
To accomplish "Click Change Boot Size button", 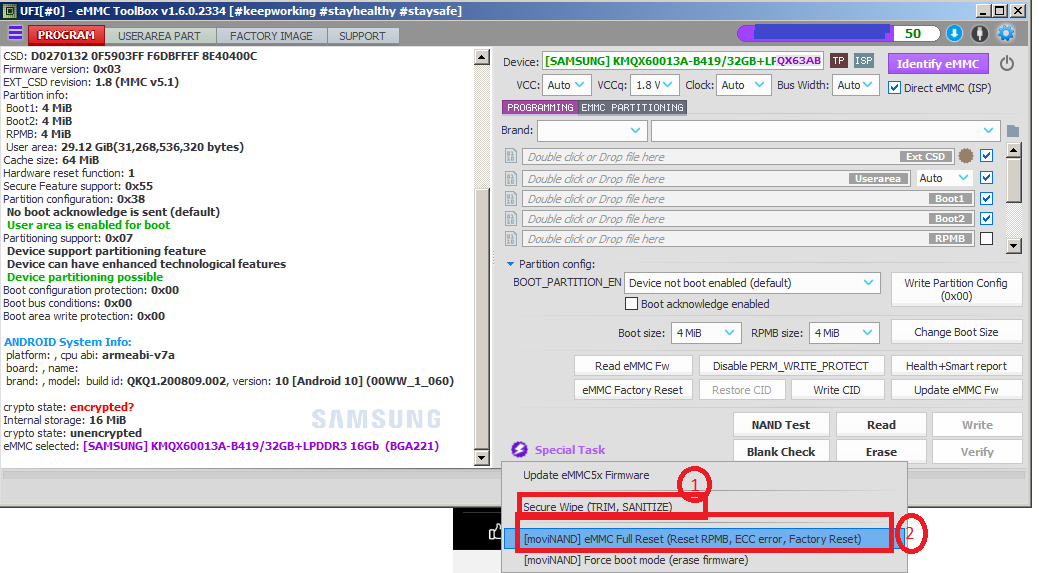I will 956,332.
